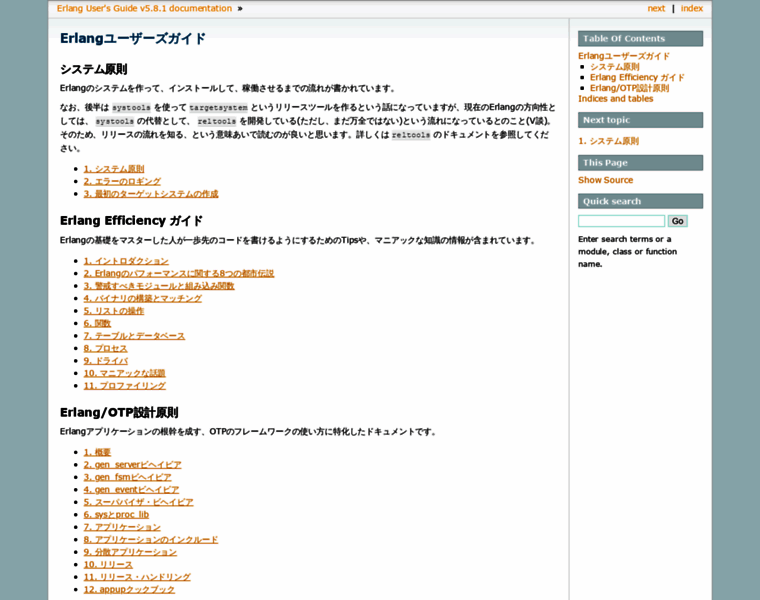Screen dimensions: 760x600
Task: Open システム原則 in the Table Of Contents sidebar
Action: (615, 67)
